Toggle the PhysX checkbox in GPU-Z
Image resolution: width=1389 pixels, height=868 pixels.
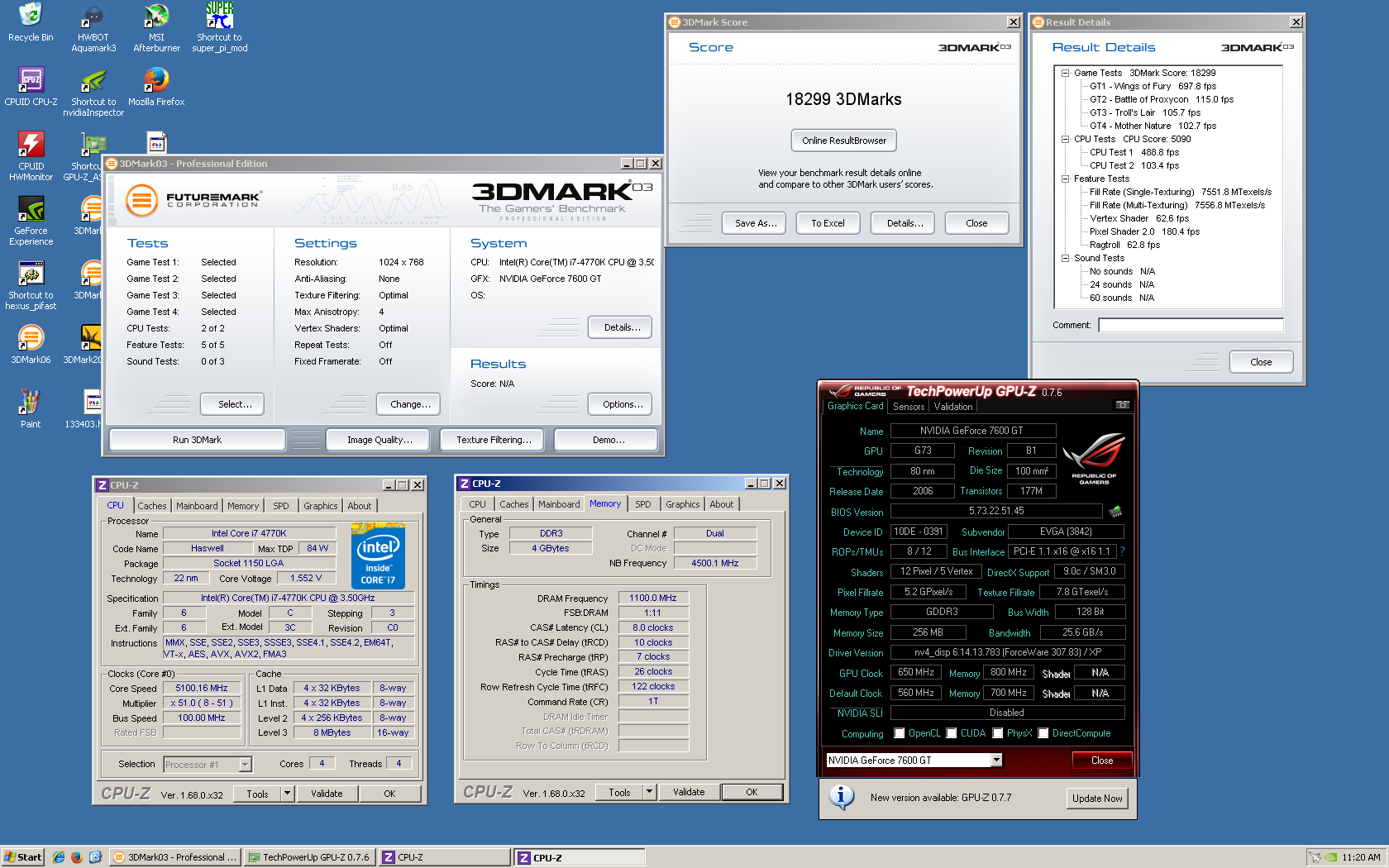998,733
